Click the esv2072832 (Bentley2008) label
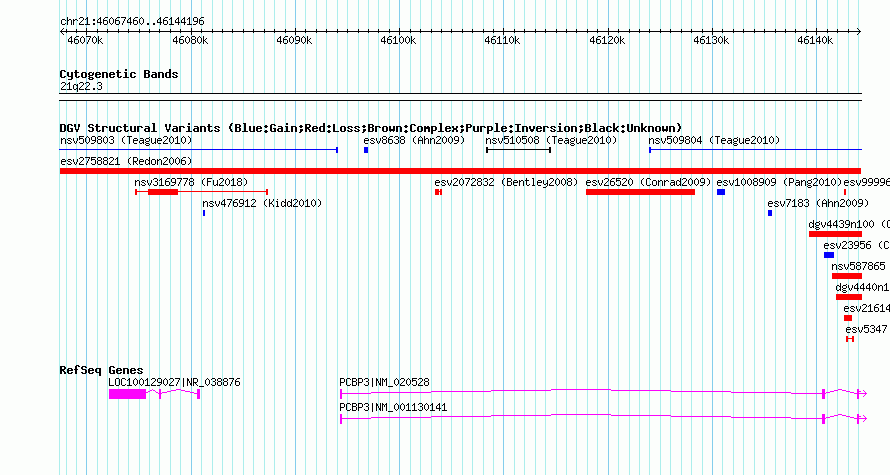This screenshot has height=475, width=890. [x=506, y=182]
